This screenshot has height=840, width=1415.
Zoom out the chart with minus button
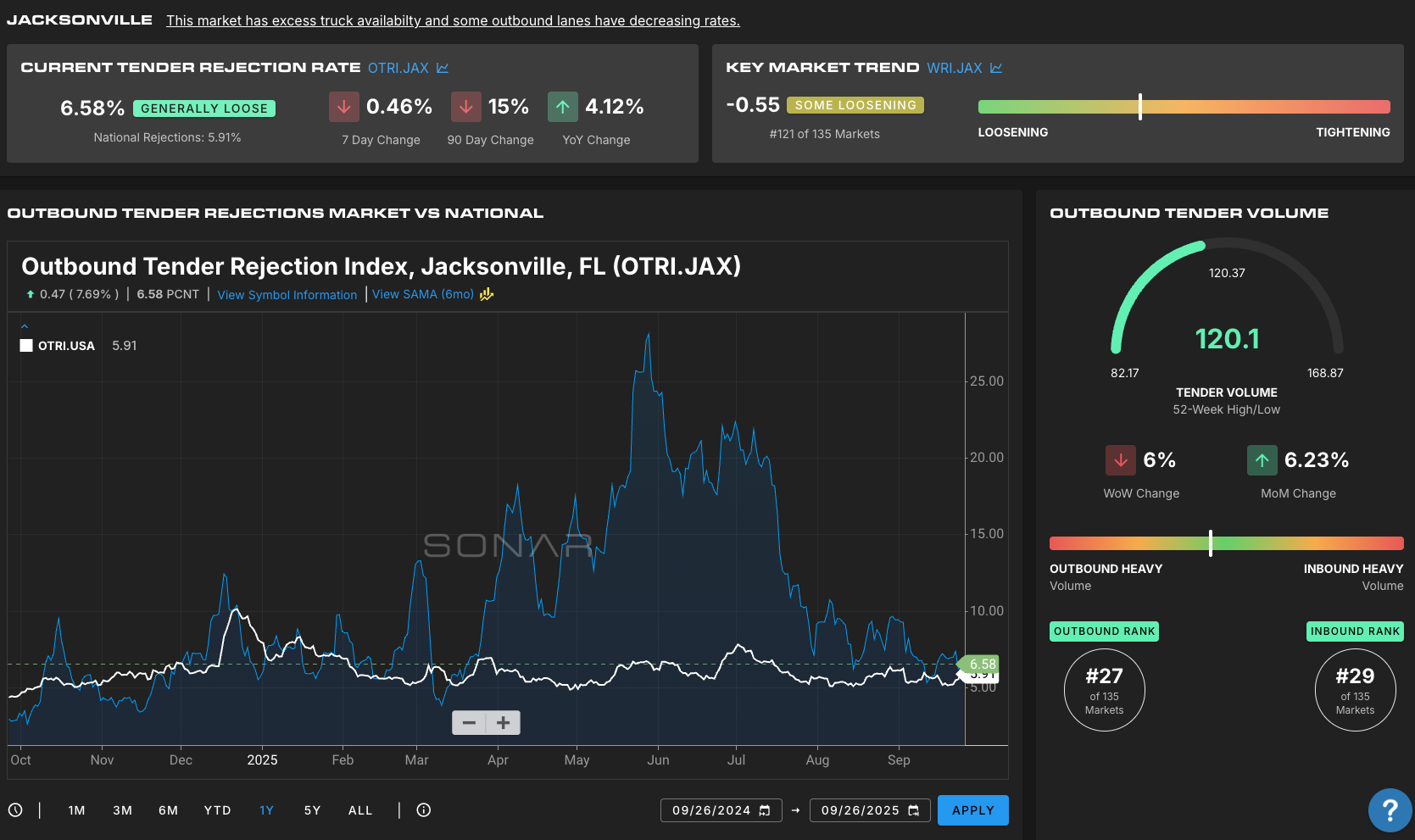469,722
